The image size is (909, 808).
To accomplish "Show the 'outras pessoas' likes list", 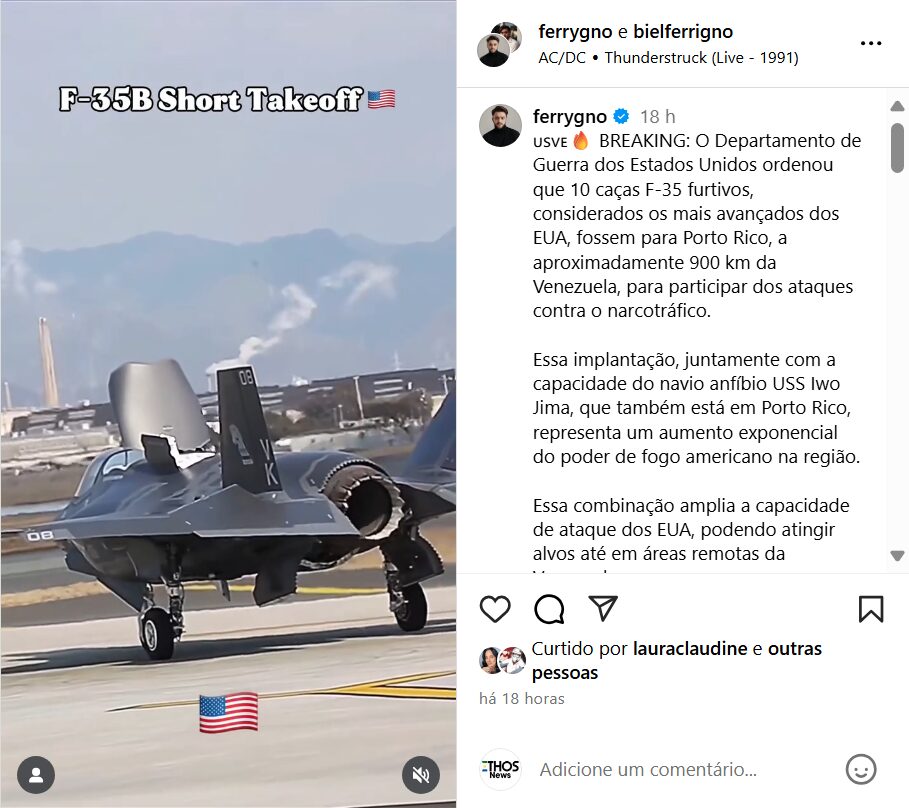I will pyautogui.click(x=677, y=661).
